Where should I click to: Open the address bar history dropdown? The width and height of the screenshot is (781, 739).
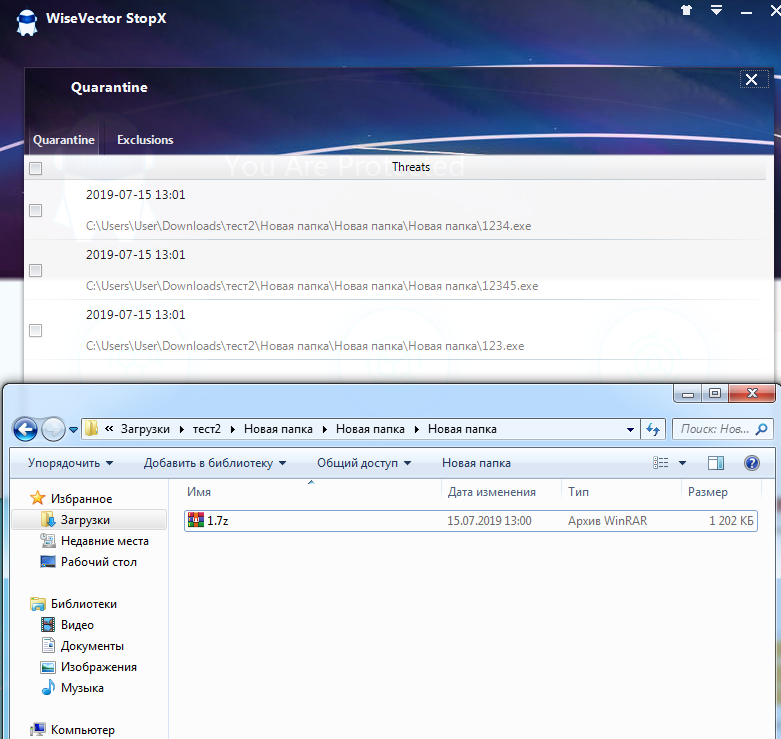coord(630,430)
